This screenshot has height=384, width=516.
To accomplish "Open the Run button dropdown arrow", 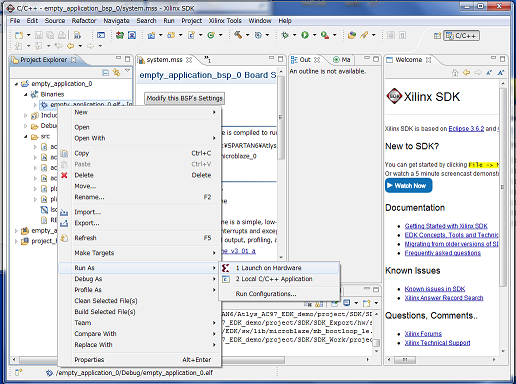I will click(x=314, y=35).
